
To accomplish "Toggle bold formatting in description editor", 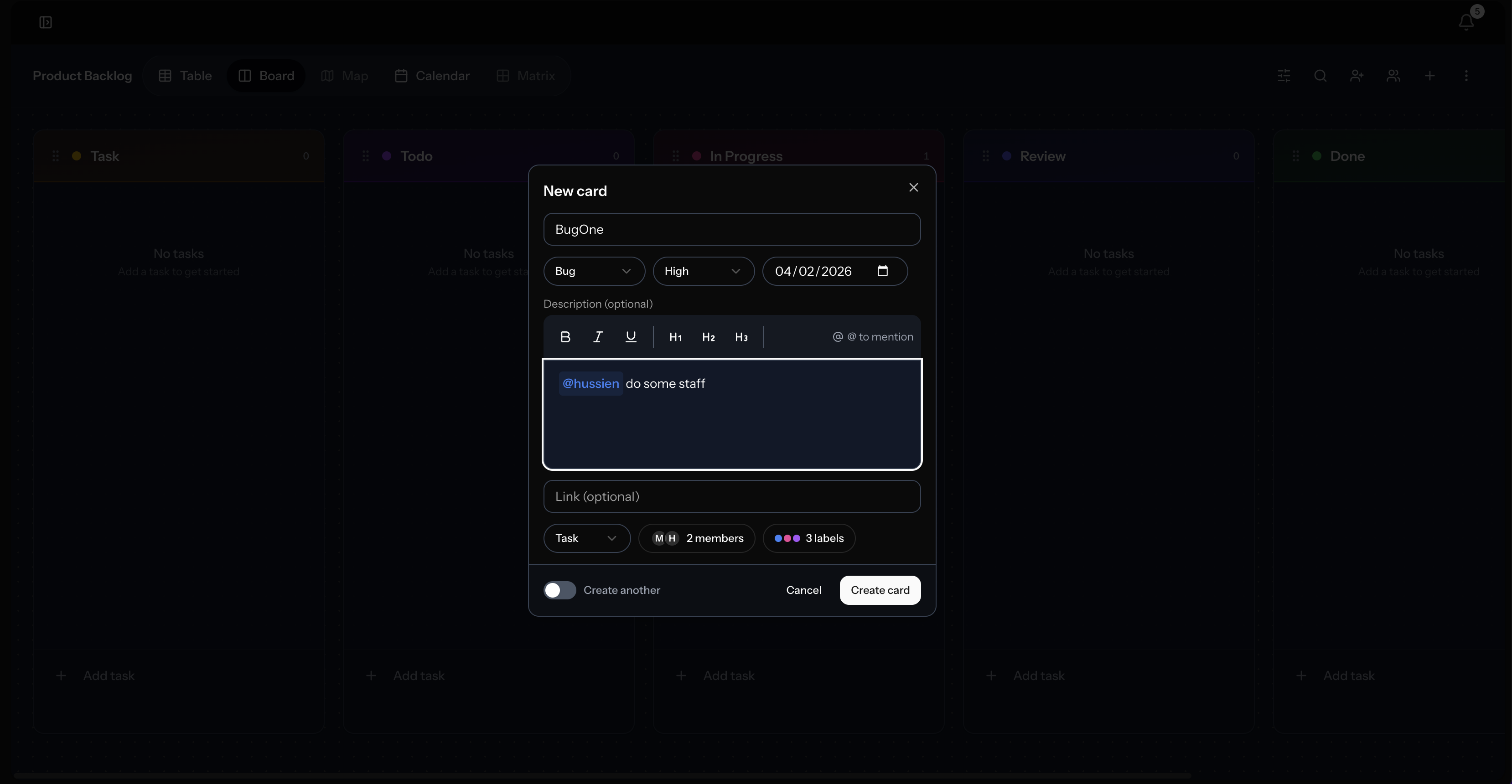I will [x=565, y=337].
